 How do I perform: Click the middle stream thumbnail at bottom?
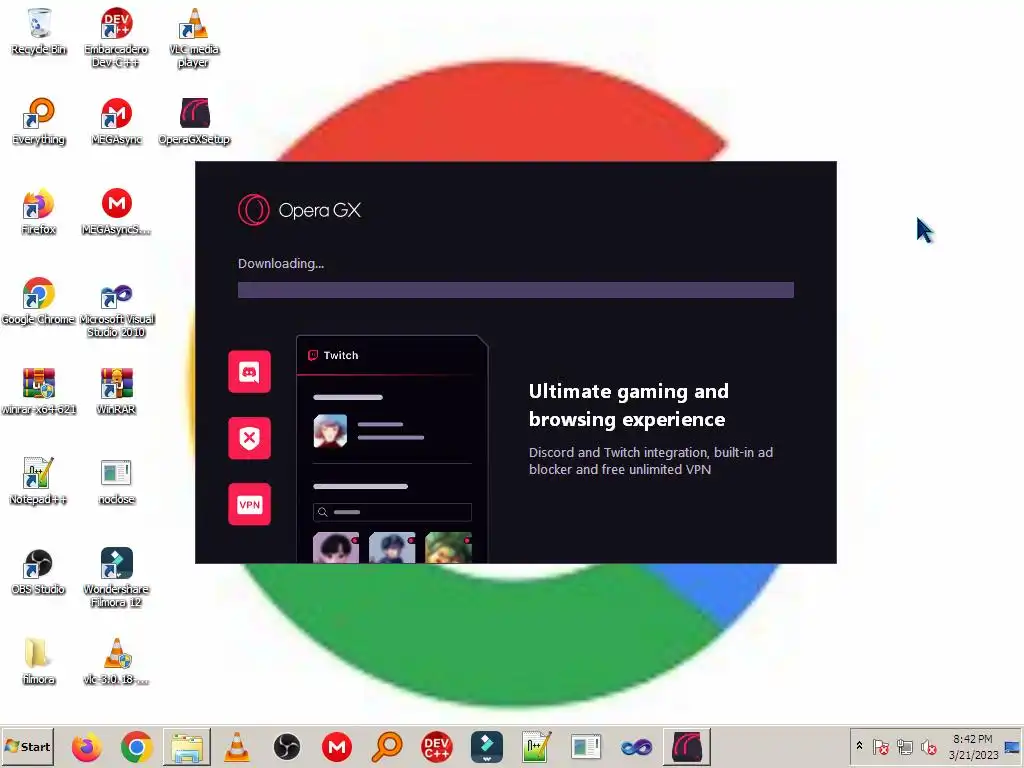pos(392,548)
